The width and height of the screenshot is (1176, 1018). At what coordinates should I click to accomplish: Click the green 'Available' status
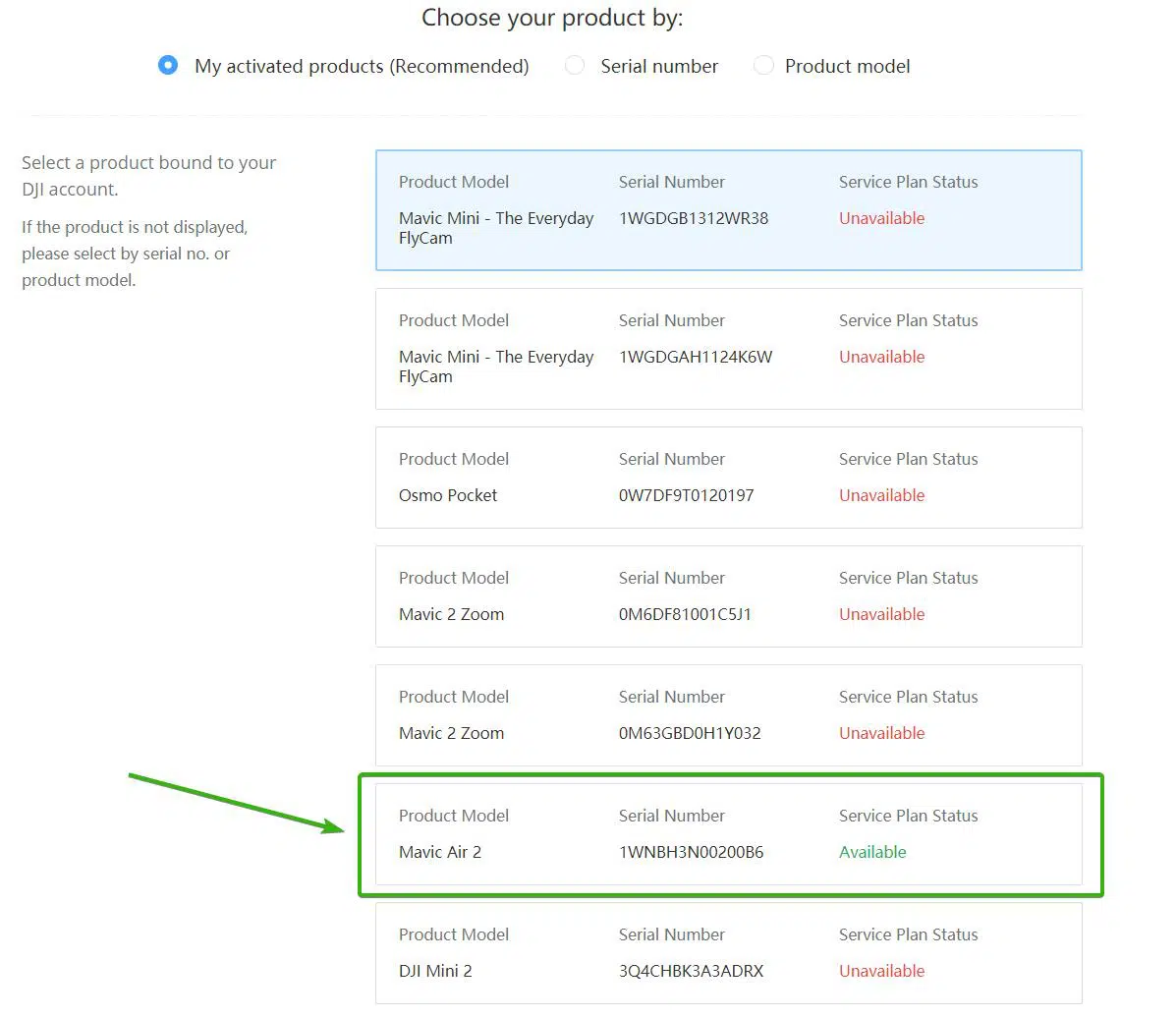(872, 852)
